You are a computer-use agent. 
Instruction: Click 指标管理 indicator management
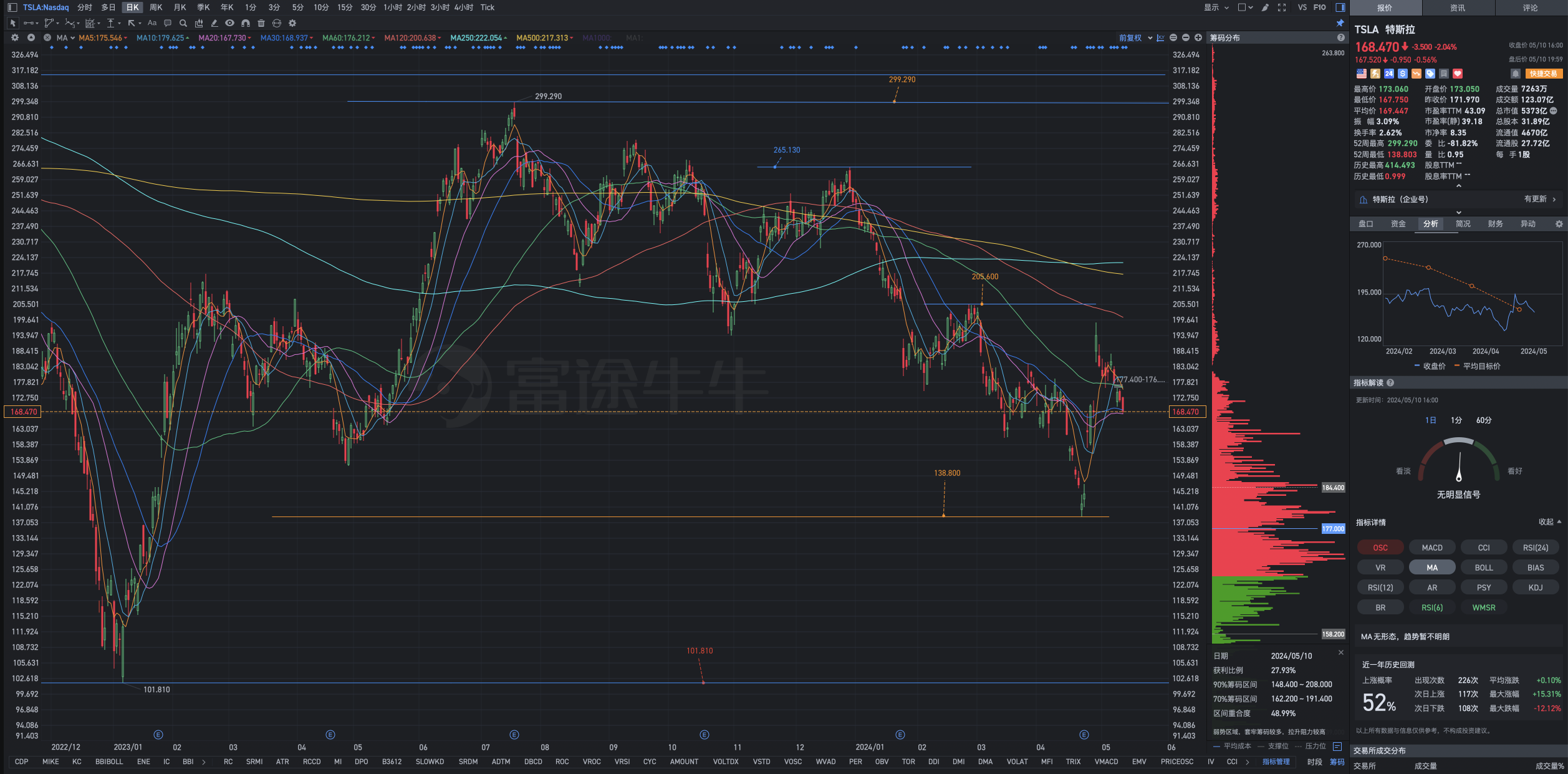click(1276, 762)
